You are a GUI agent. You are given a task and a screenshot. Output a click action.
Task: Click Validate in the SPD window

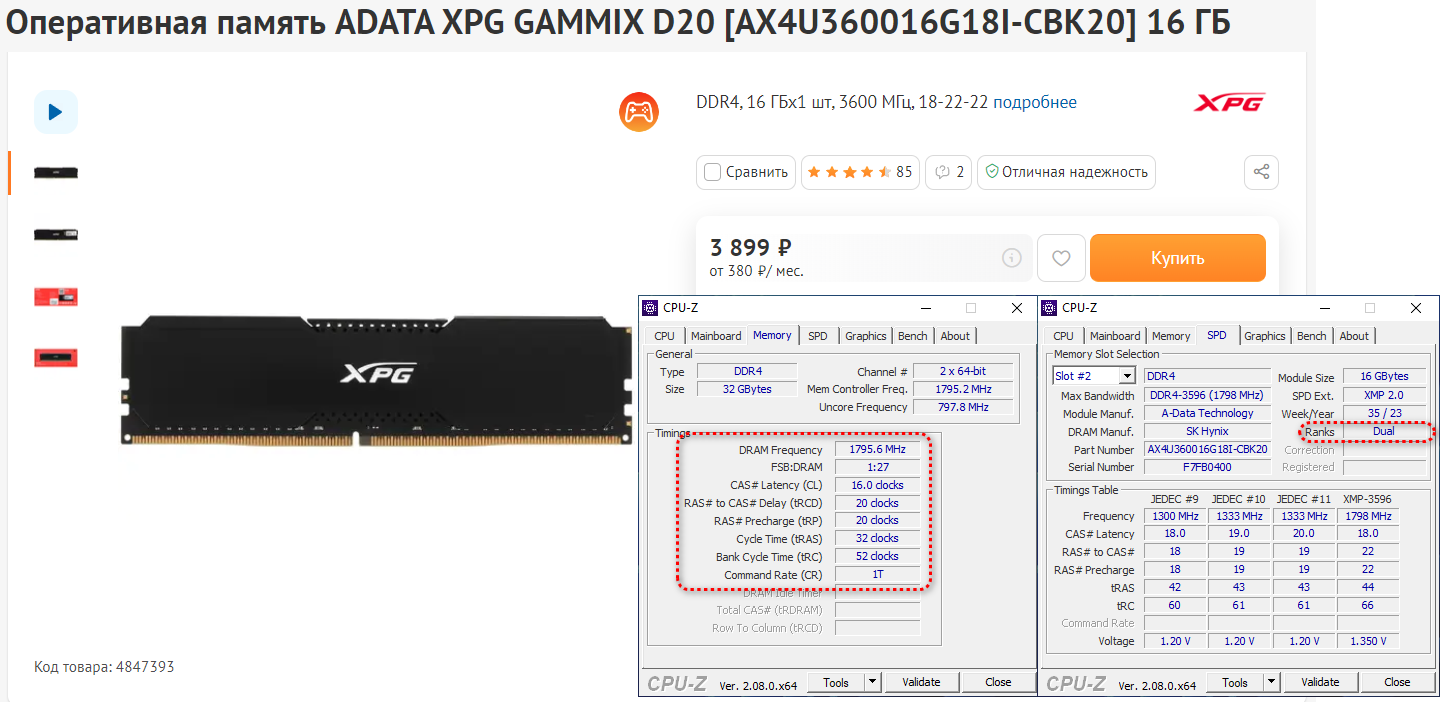tap(1320, 682)
